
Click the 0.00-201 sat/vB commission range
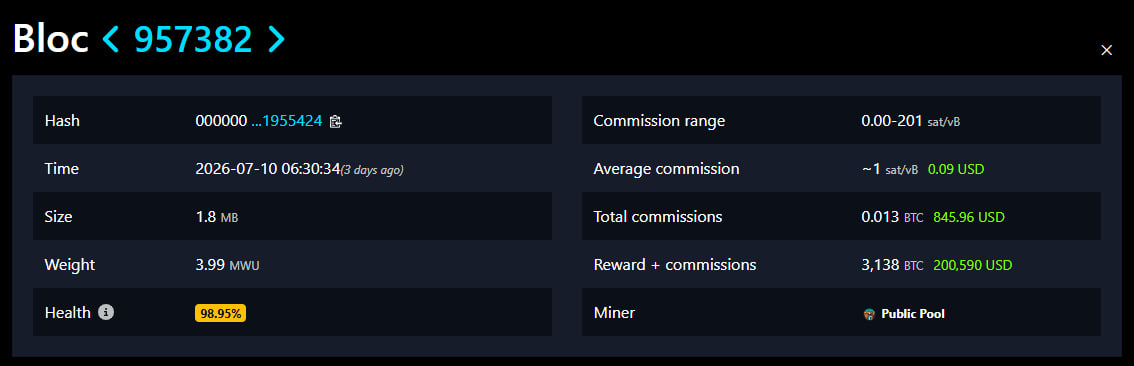point(911,121)
